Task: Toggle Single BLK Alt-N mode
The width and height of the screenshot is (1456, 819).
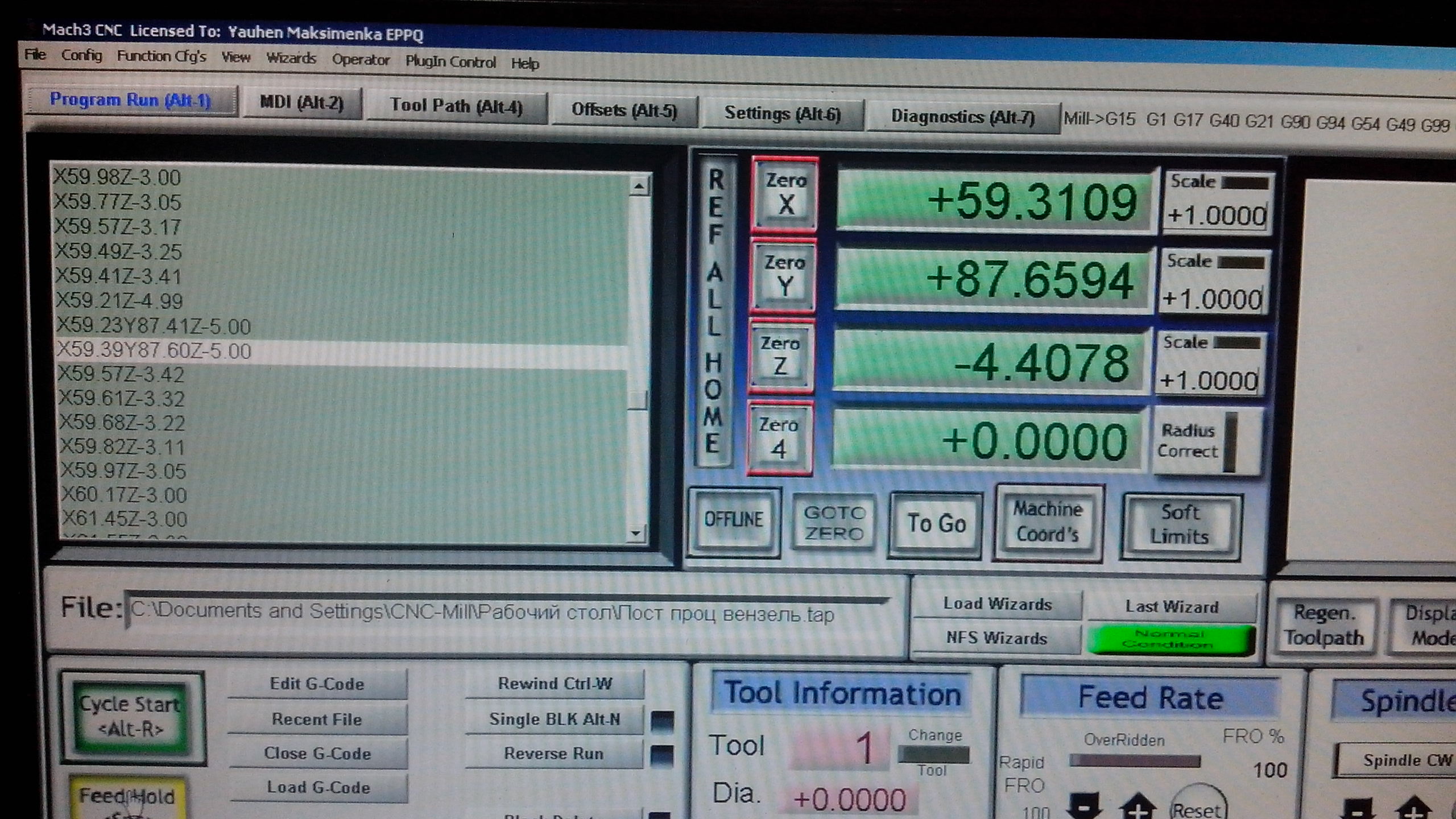Action: click(555, 719)
